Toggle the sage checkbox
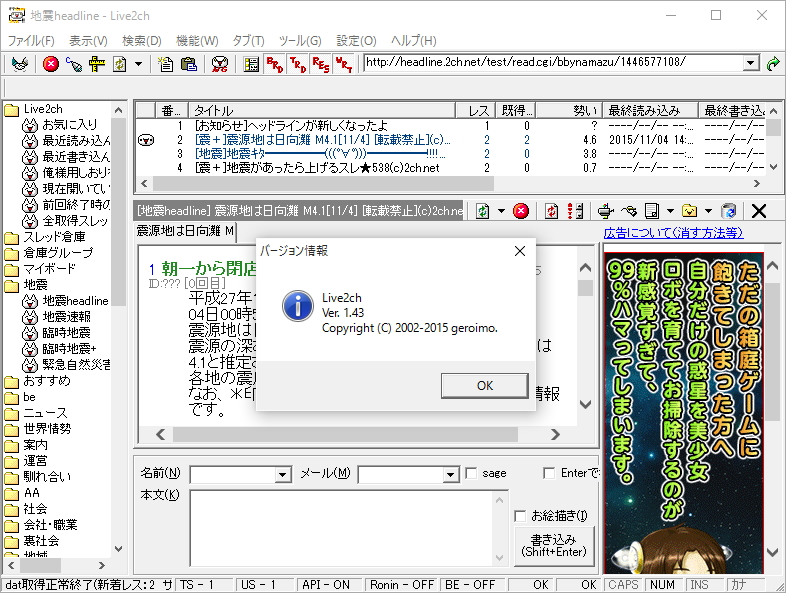 (x=471, y=473)
